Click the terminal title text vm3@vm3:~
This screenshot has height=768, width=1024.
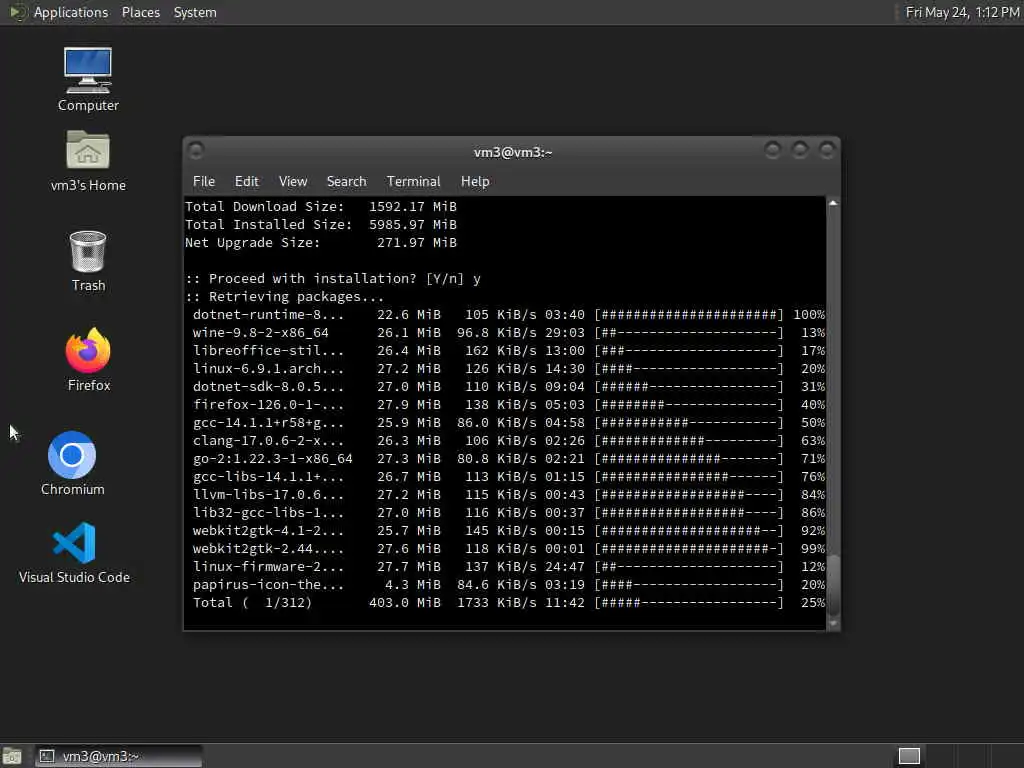click(x=513, y=152)
